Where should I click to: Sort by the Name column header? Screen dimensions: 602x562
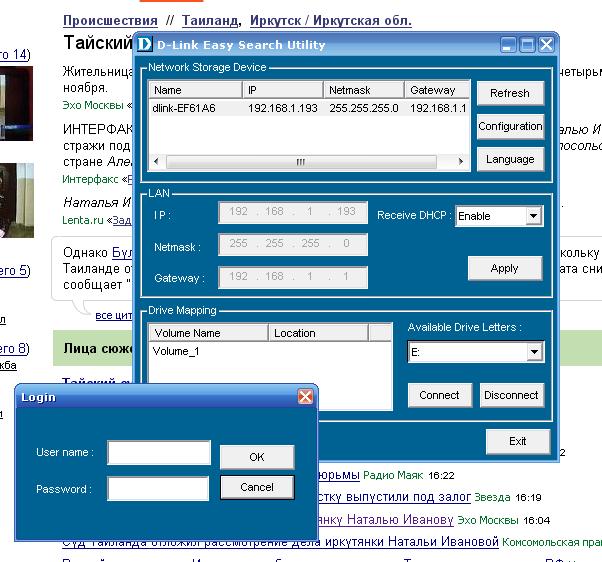(x=195, y=90)
